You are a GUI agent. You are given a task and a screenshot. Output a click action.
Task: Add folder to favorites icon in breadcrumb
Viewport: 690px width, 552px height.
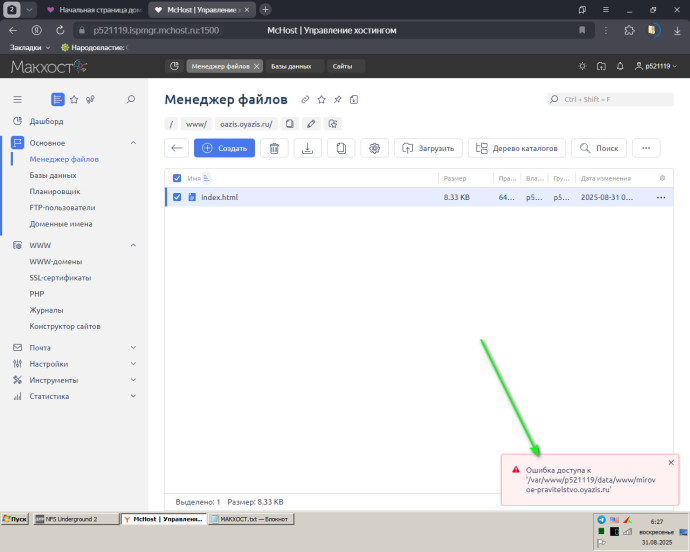click(x=333, y=124)
